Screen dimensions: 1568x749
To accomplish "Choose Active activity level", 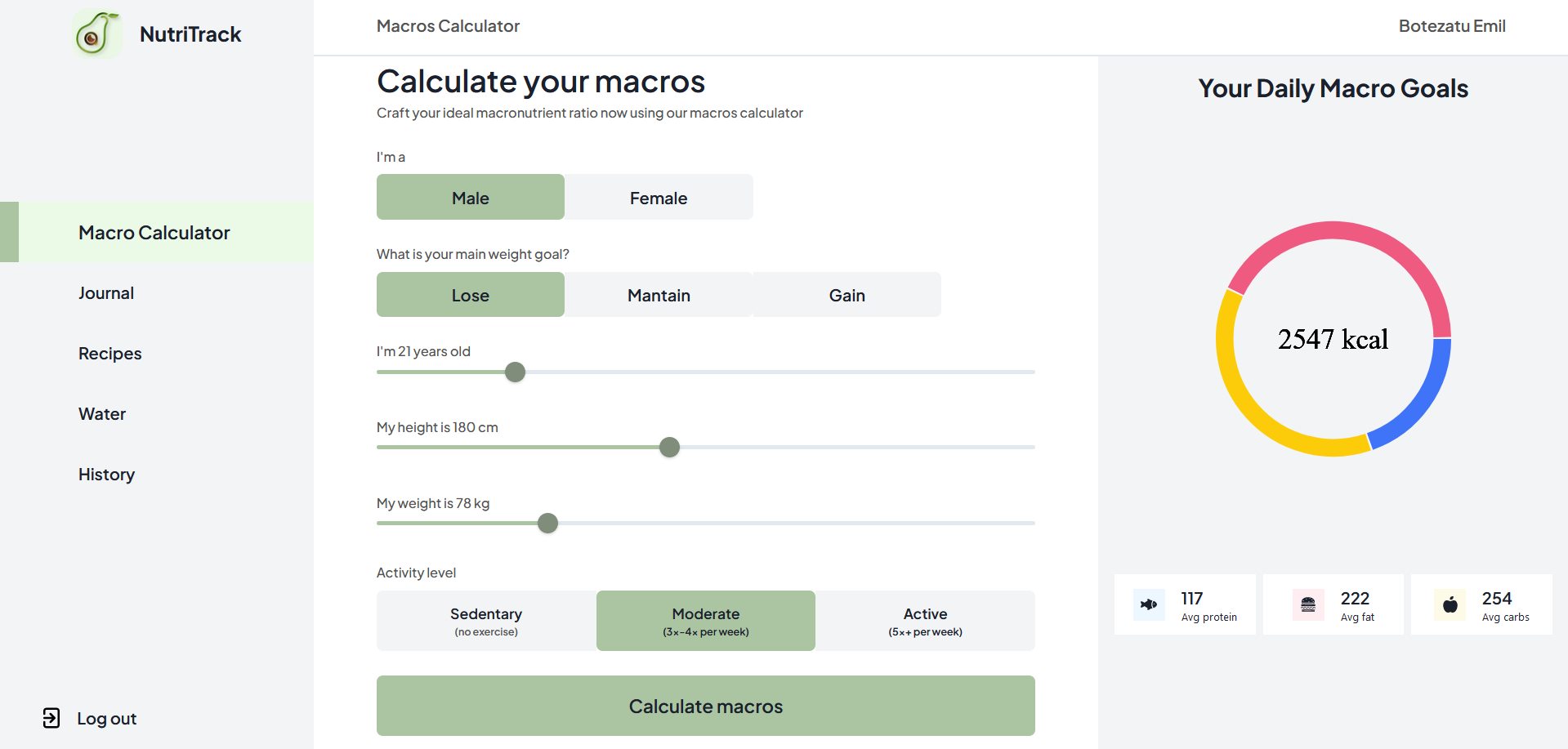I will pos(925,620).
